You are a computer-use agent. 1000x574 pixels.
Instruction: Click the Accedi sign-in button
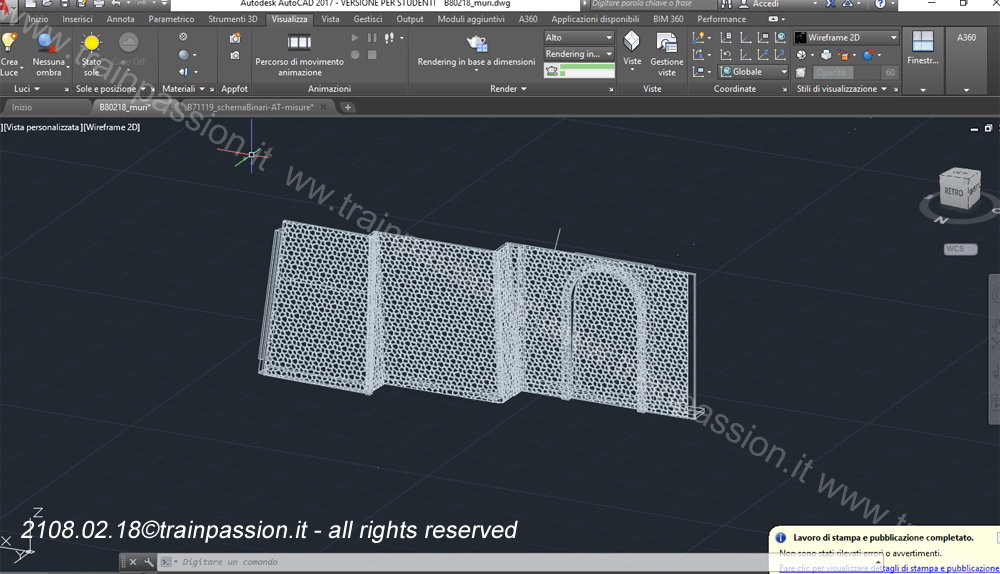[766, 4]
